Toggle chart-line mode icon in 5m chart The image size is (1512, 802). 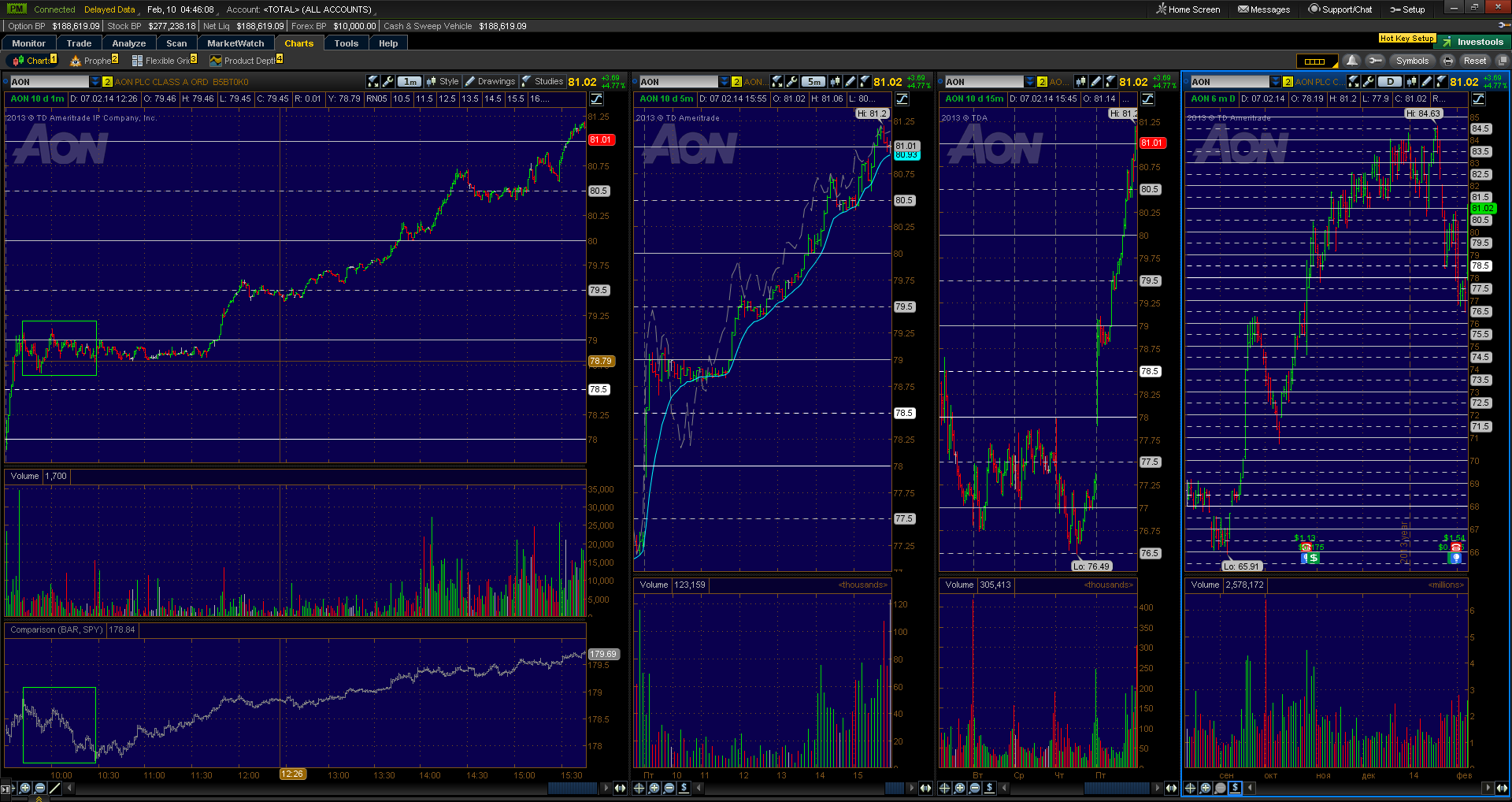click(902, 99)
